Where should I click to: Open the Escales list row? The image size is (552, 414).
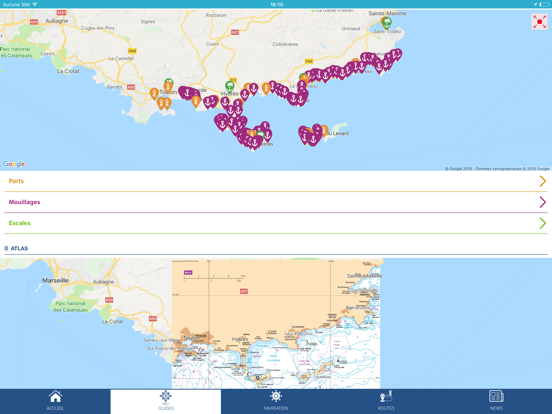pos(276,223)
